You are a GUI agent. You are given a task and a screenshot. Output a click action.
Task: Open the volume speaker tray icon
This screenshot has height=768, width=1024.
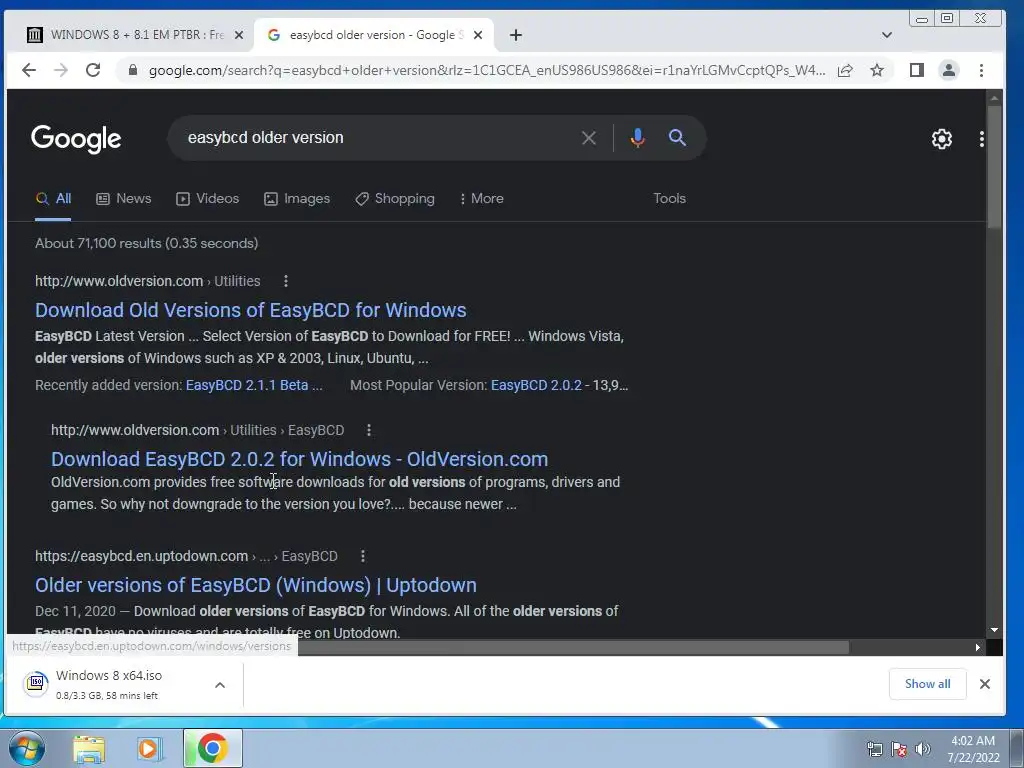click(922, 749)
